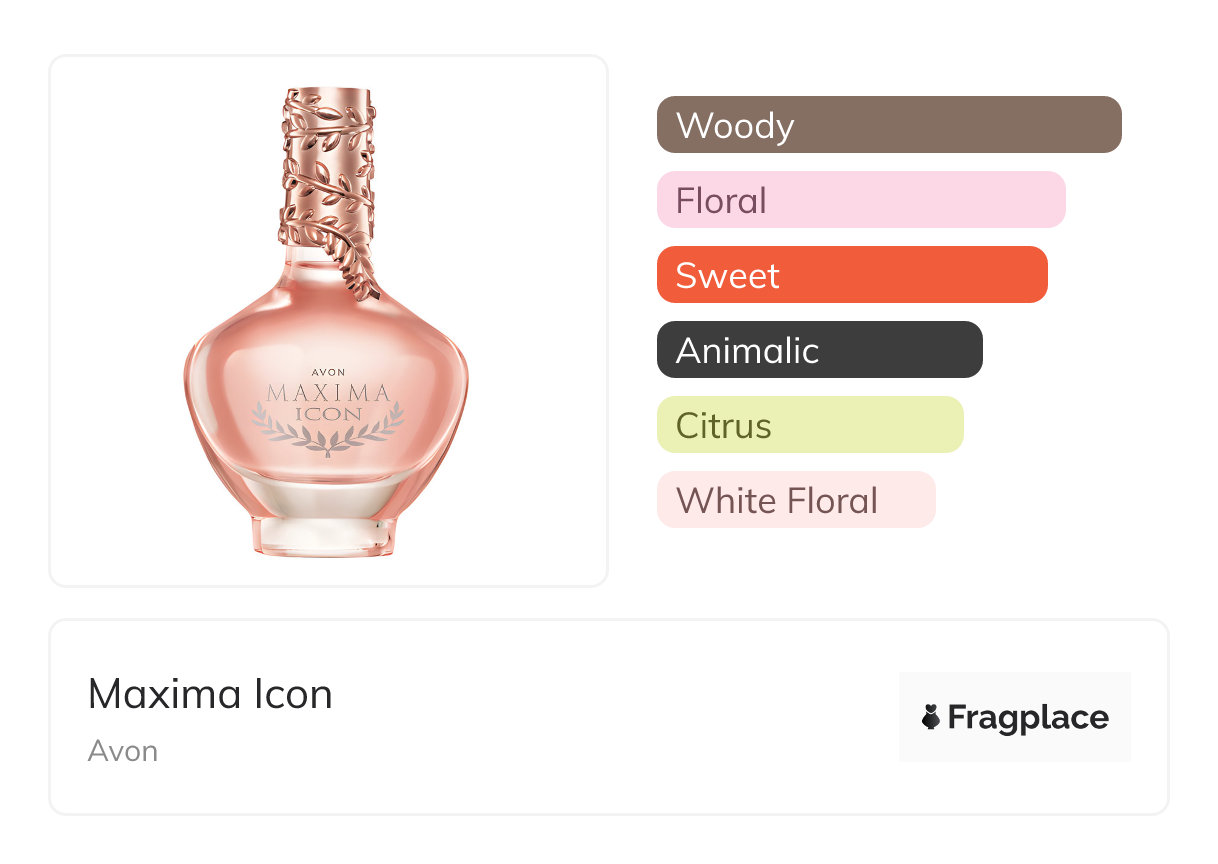The height and width of the screenshot is (864, 1218).
Task: Click the ICON lettering on the bottle
Action: coord(328,412)
